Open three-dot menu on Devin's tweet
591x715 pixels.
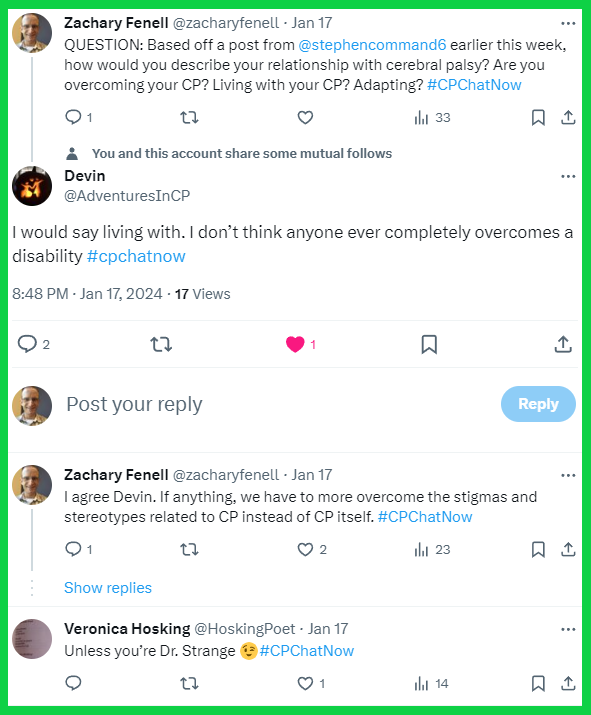pyautogui.click(x=568, y=176)
